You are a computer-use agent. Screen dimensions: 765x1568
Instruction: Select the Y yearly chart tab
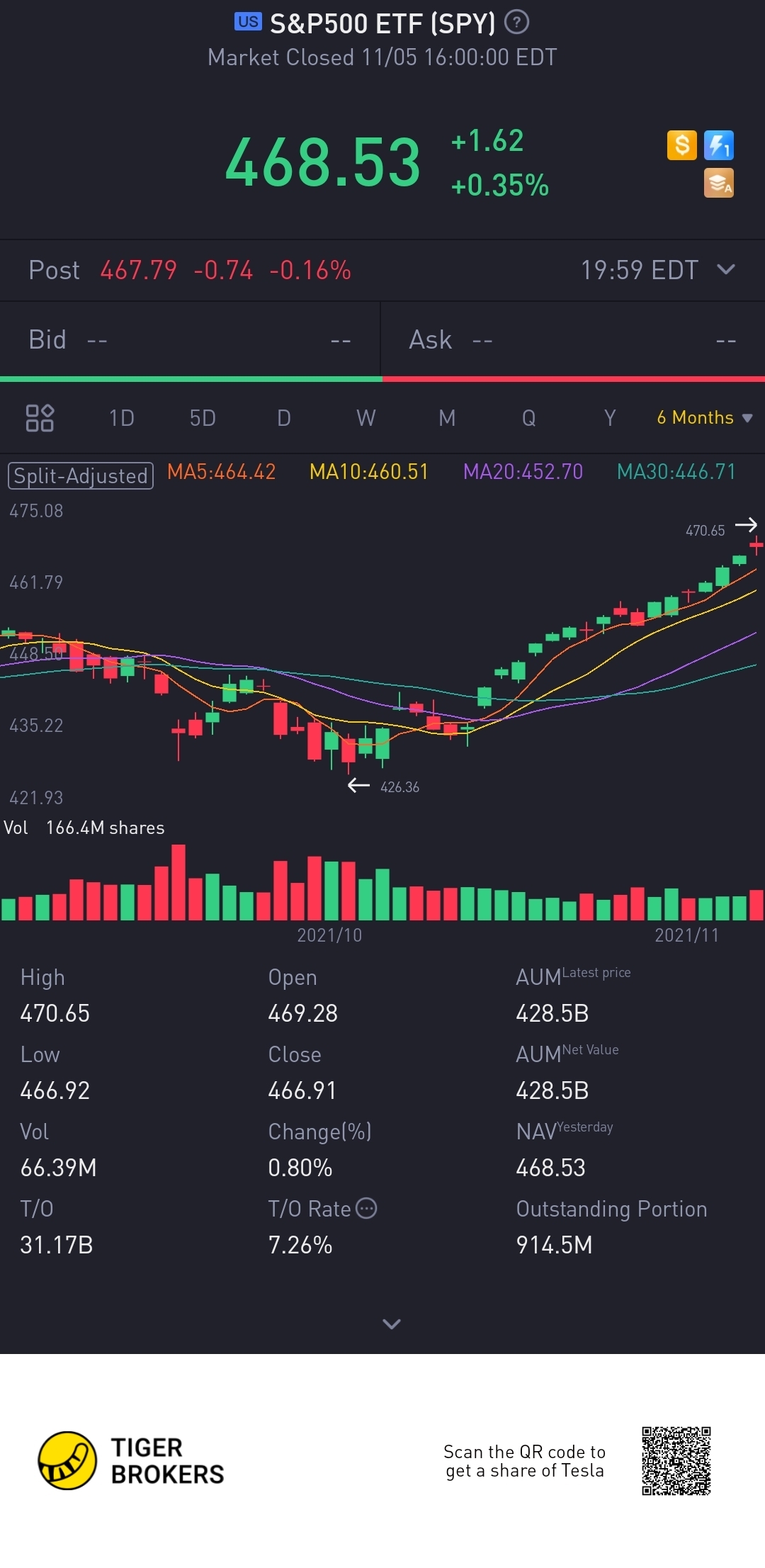click(610, 418)
